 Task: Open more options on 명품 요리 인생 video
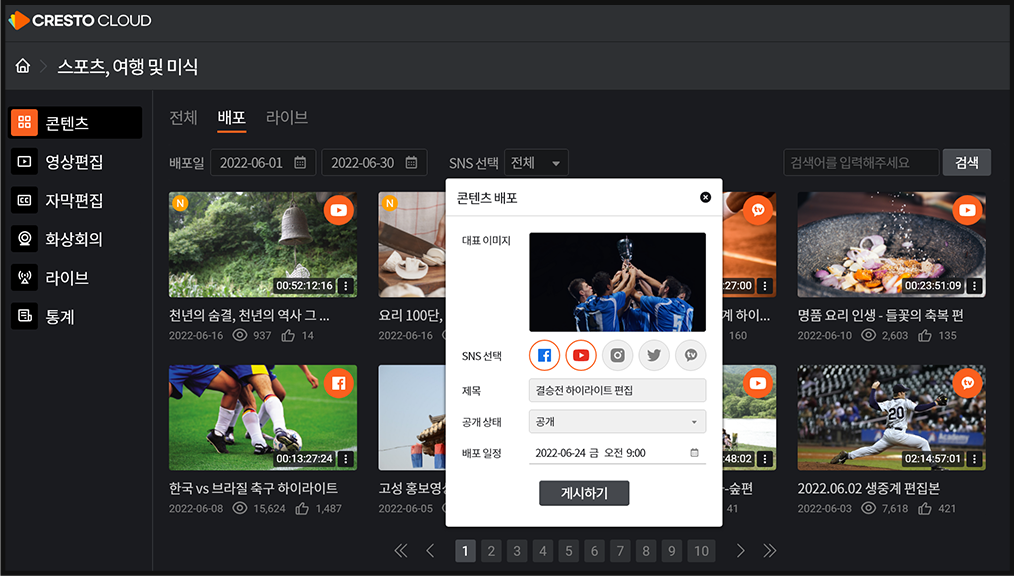coord(975,286)
